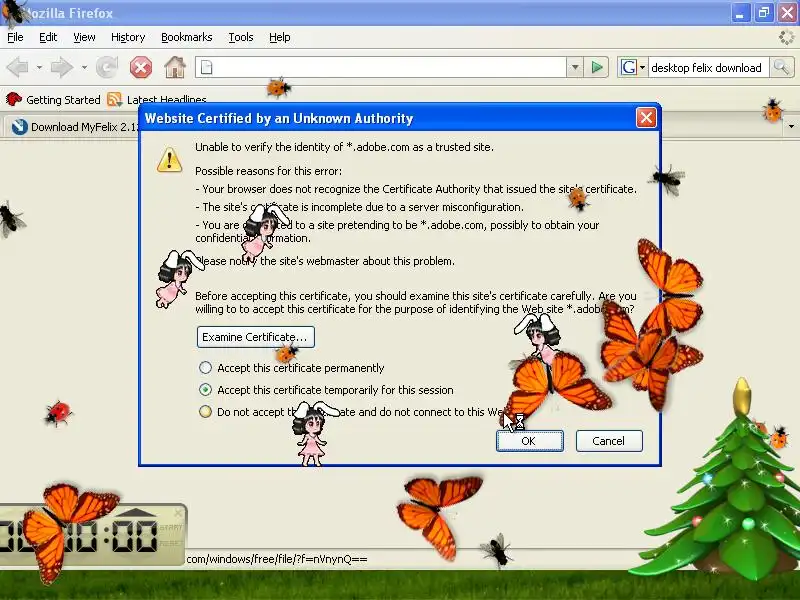Click the Getting Started bookmark icon

[14, 99]
